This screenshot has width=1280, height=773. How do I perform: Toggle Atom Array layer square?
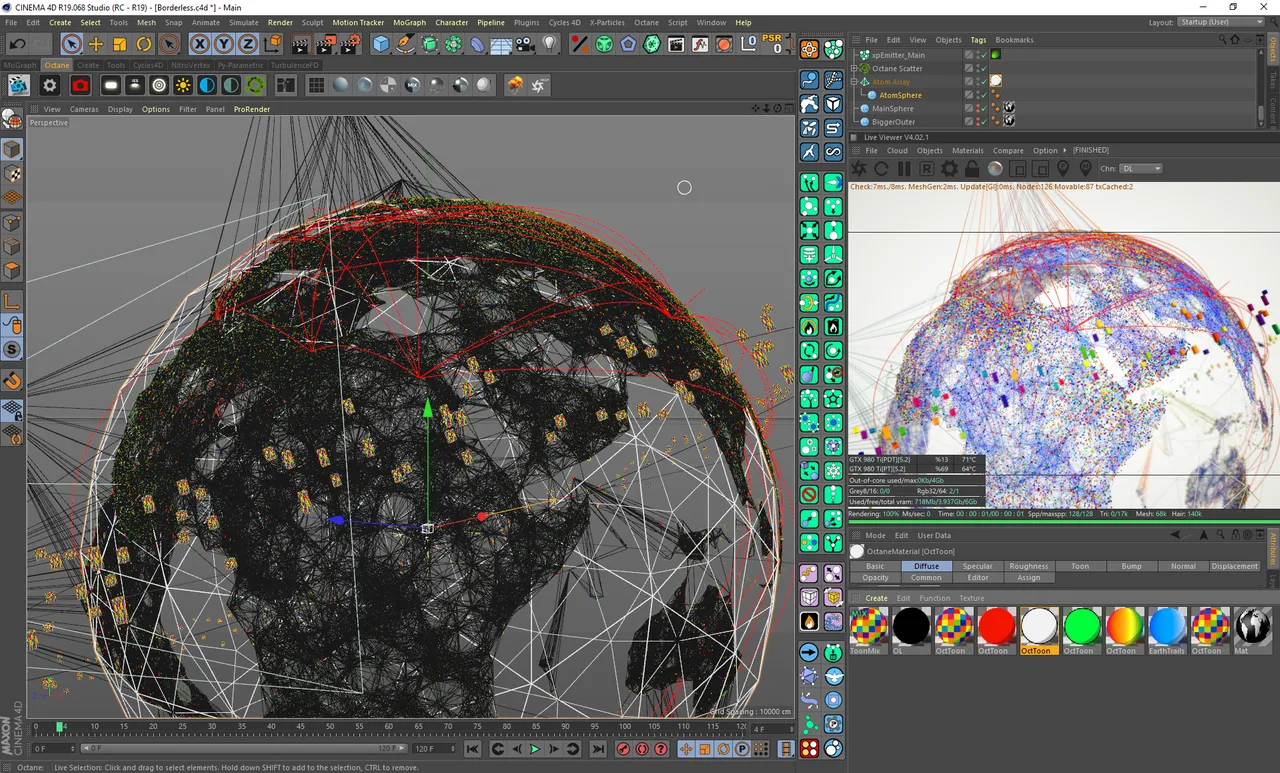pyautogui.click(x=968, y=82)
